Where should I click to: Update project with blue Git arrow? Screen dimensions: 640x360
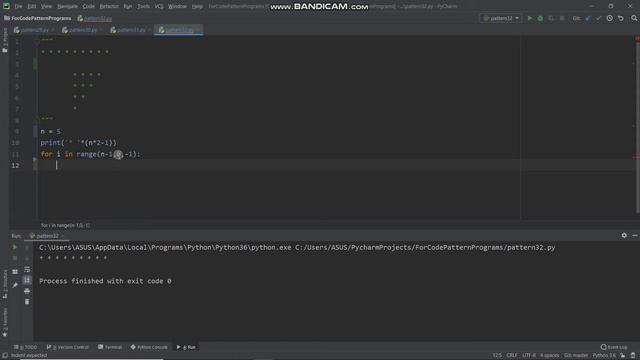[x=588, y=18]
